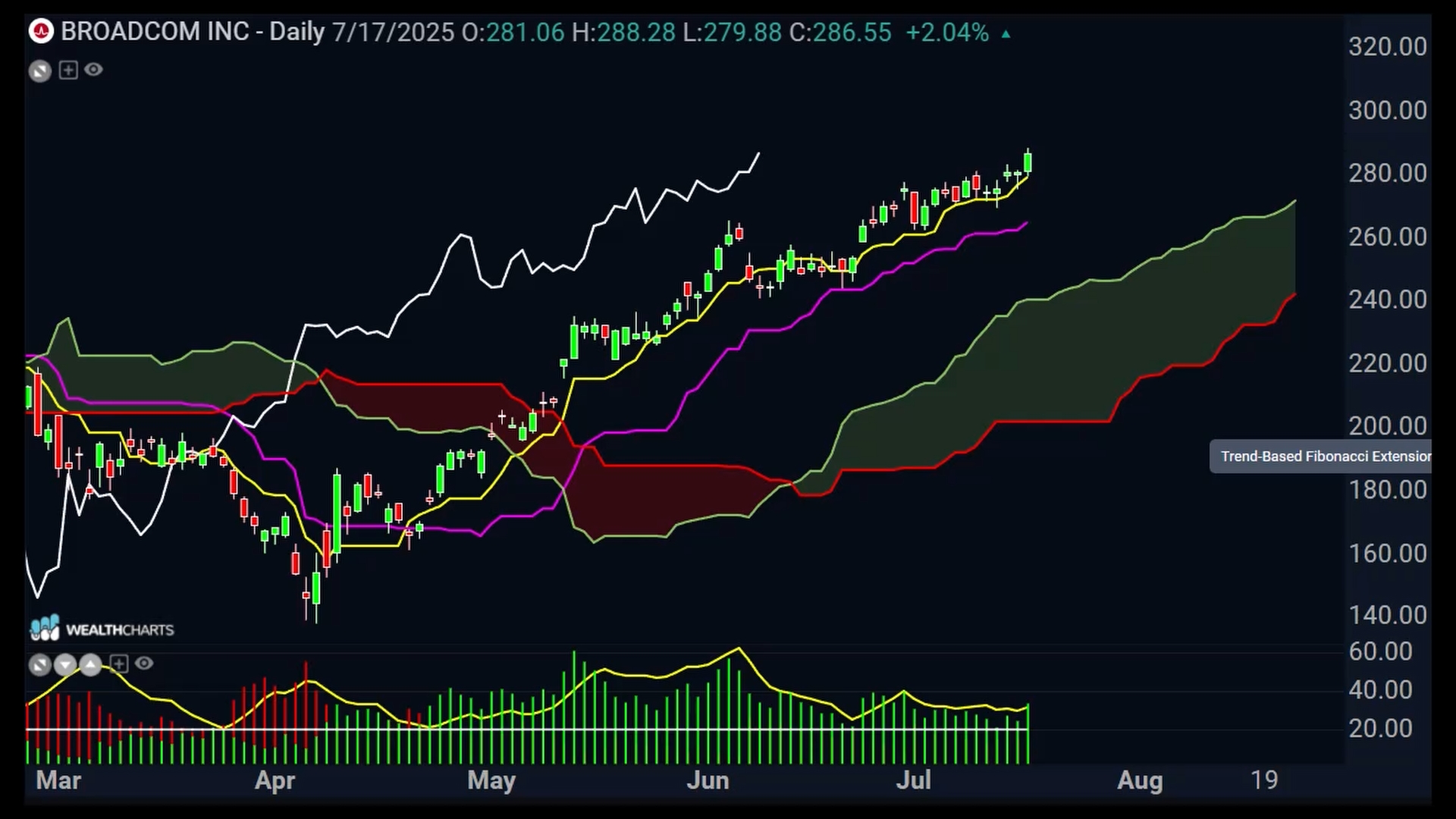Click the 260.00 price axis label
This screenshot has height=819, width=1456.
(x=1388, y=237)
